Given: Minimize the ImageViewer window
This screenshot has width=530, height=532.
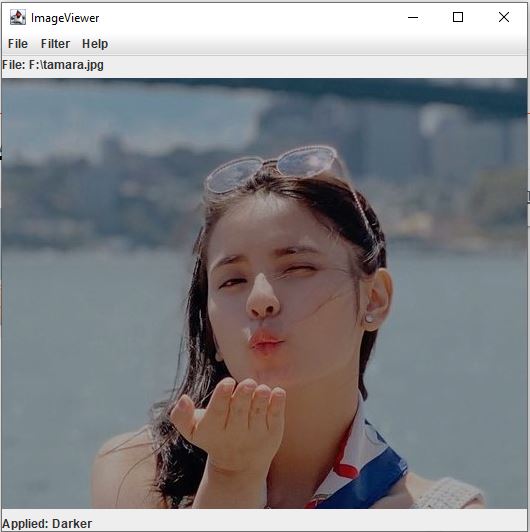Looking at the screenshot, I should 413,17.
